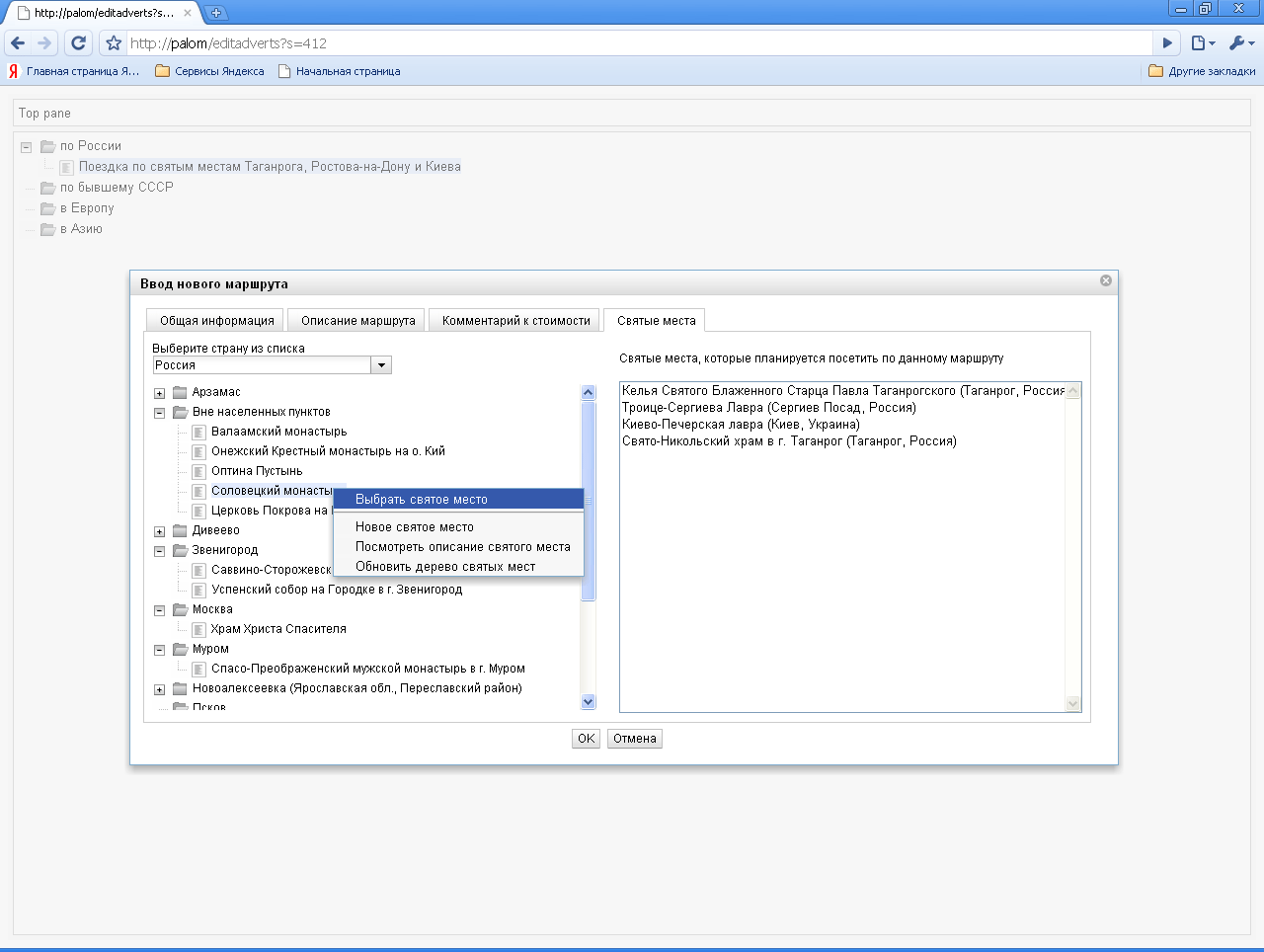Choose 'Выбрать святое место' from context menu
1264x952 pixels.
coord(422,500)
